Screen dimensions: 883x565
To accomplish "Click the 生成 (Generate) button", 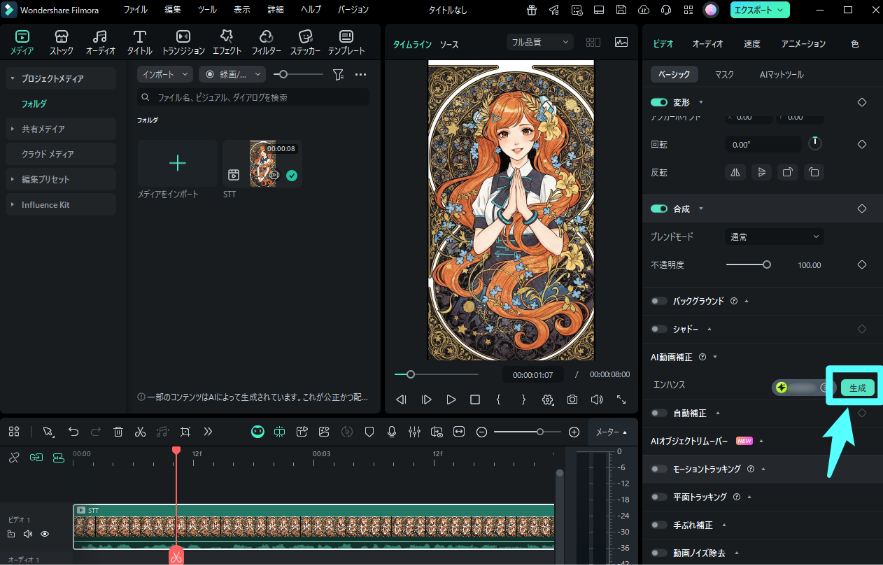I will click(x=857, y=387).
